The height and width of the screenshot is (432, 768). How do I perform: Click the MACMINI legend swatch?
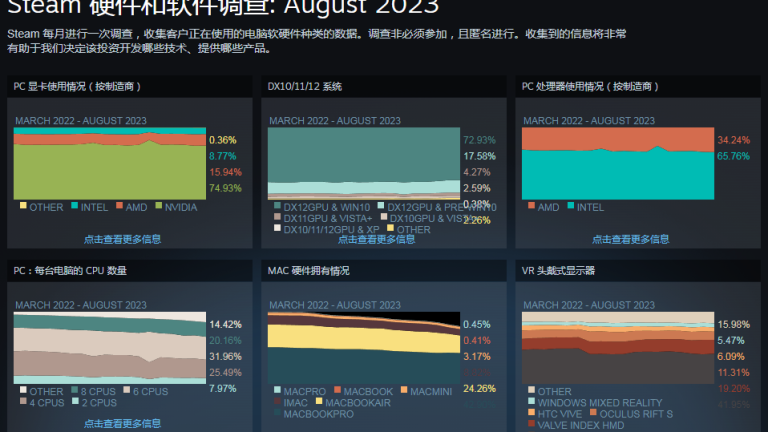[x=404, y=389]
